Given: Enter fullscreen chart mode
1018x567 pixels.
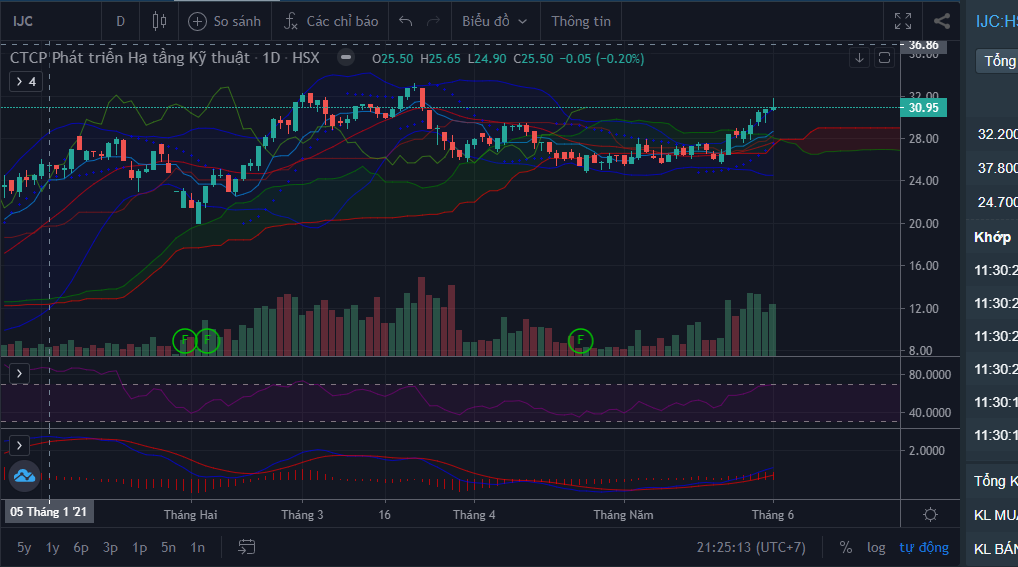Looking at the screenshot, I should pos(902,21).
